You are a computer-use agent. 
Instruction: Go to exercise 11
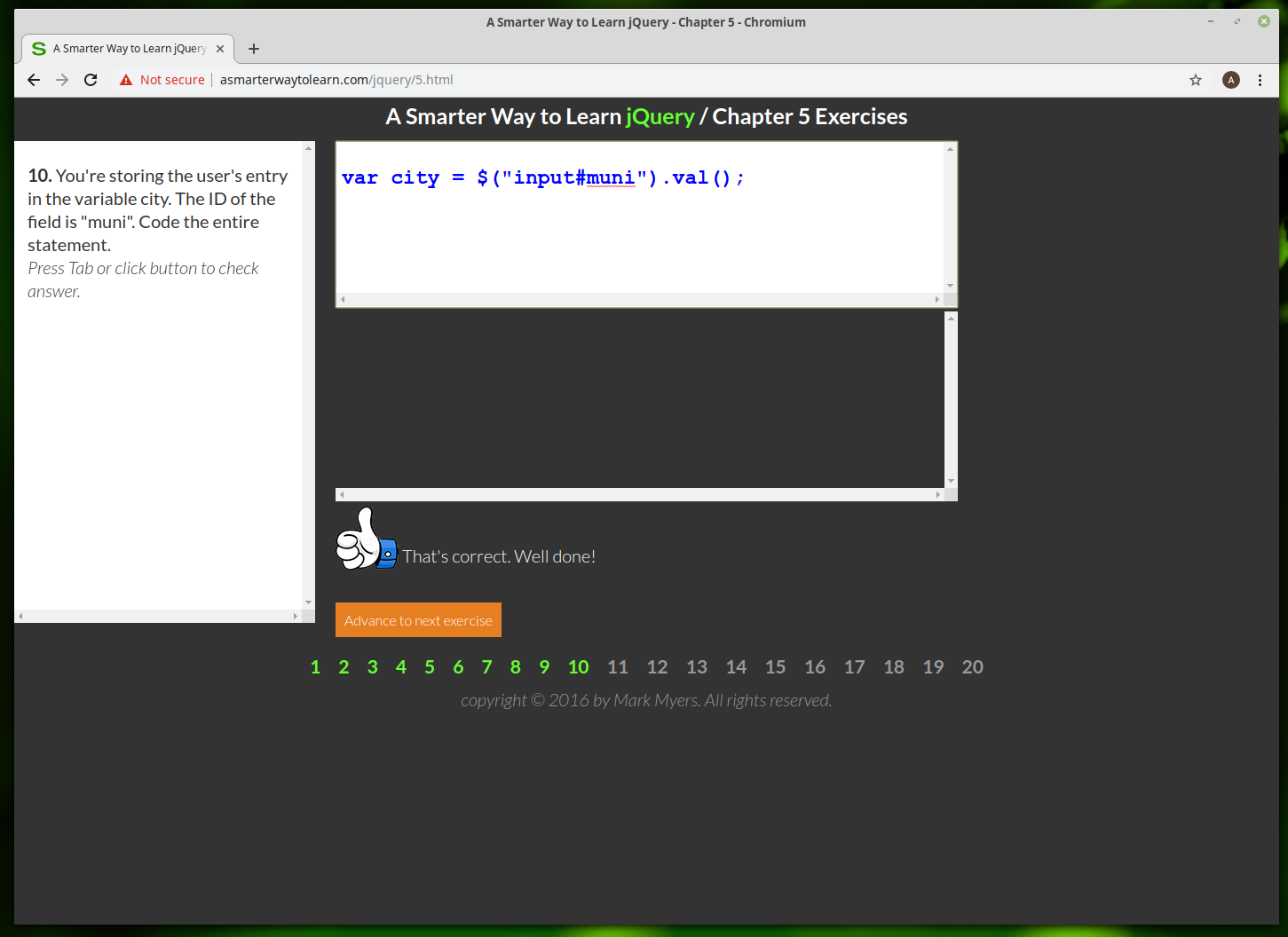click(x=617, y=667)
